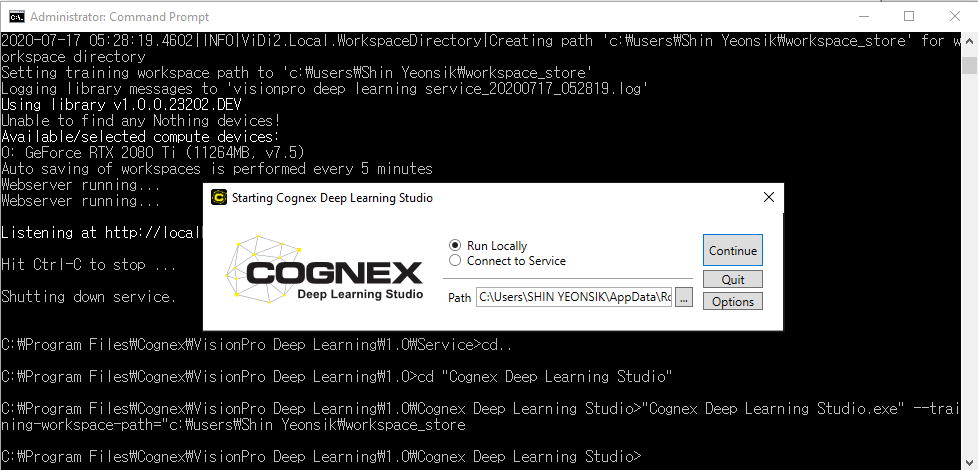Click into the Path text field

[573, 298]
